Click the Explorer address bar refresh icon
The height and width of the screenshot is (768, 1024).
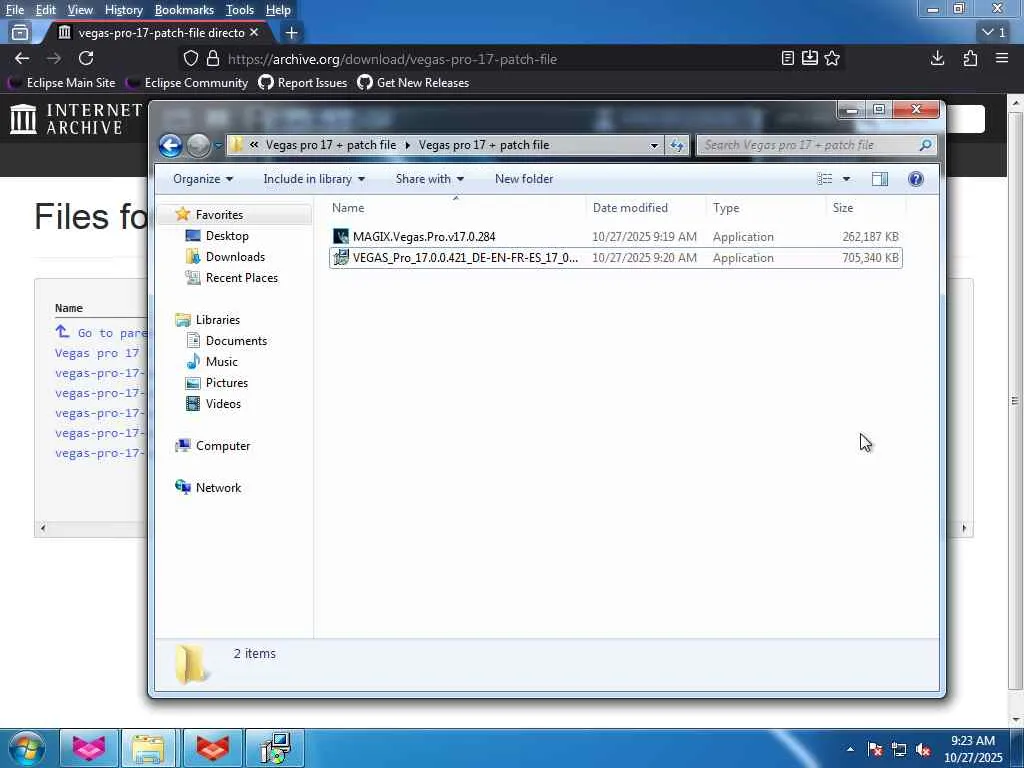point(677,145)
